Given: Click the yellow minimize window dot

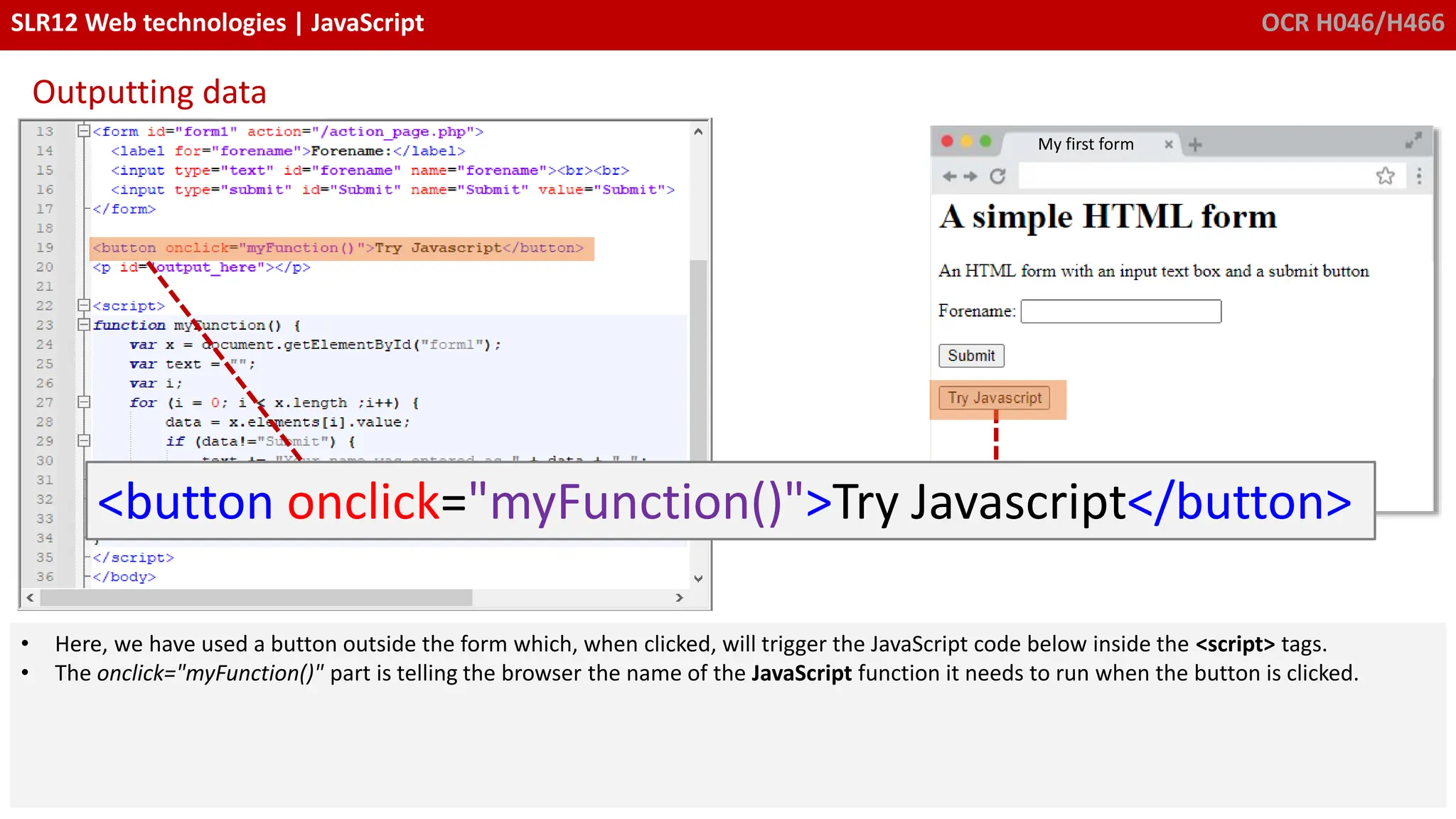Looking at the screenshot, I should click(966, 141).
